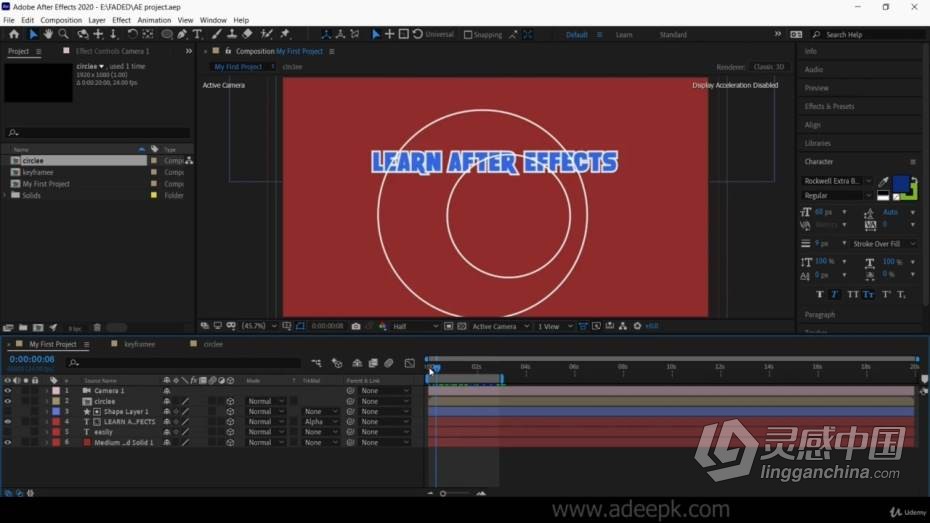Select the Standard workspace

[673, 35]
